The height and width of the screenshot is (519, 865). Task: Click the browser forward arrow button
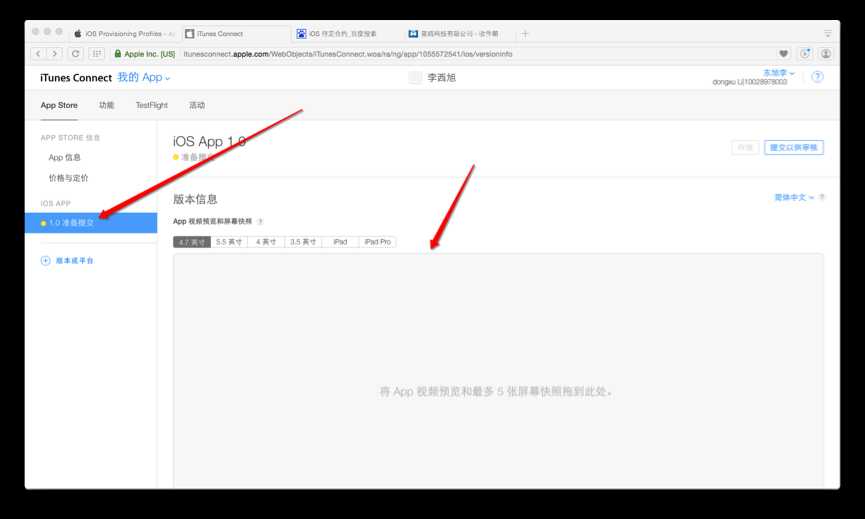[54, 53]
